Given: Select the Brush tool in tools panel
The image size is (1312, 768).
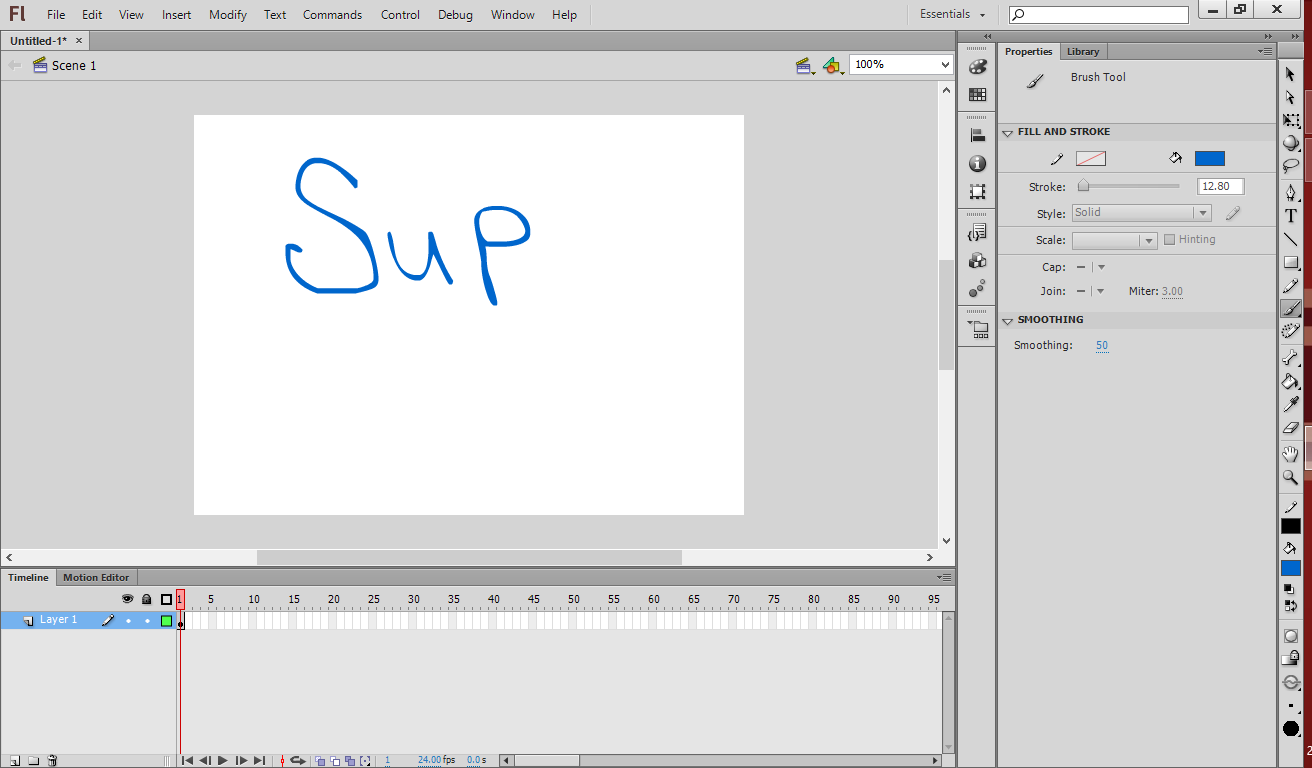Looking at the screenshot, I should click(x=1291, y=309).
